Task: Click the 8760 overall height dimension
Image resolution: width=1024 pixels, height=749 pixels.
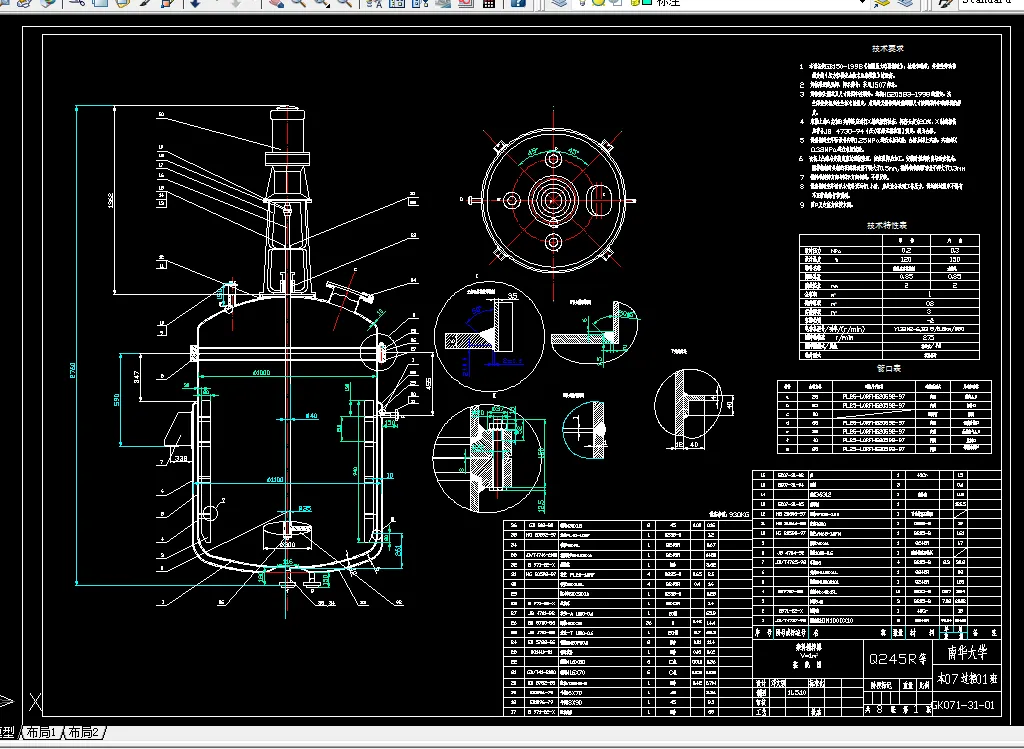Action: point(72,370)
